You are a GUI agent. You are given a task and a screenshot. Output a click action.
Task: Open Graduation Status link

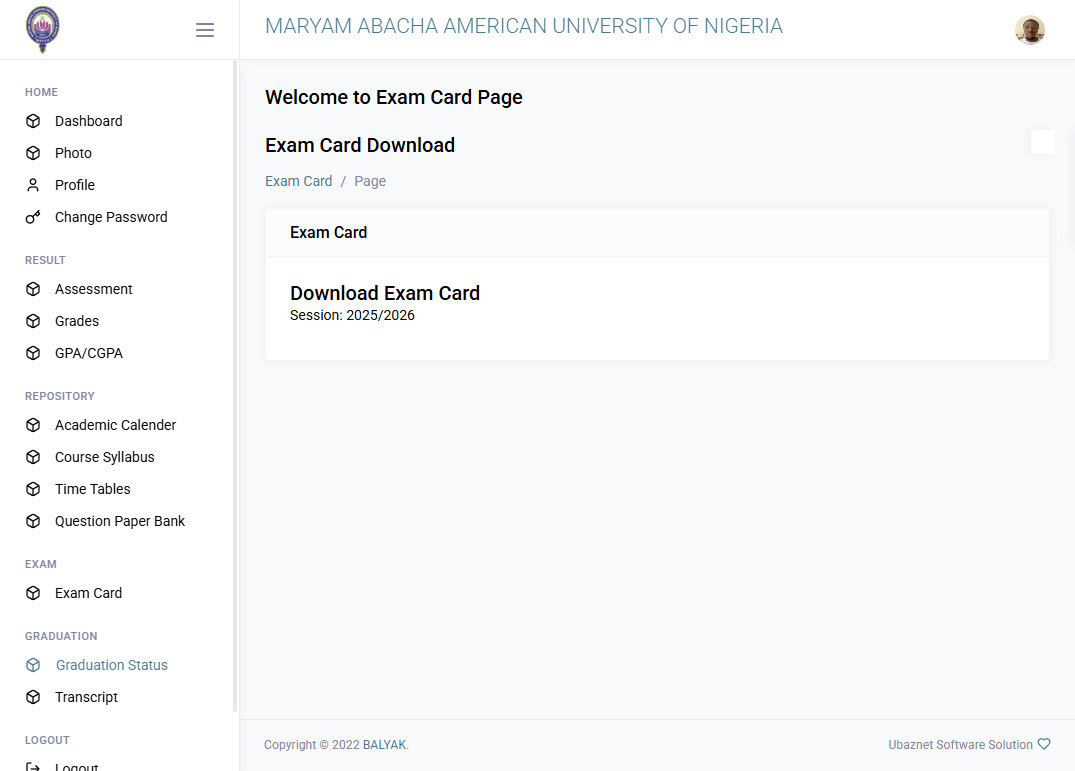(112, 665)
